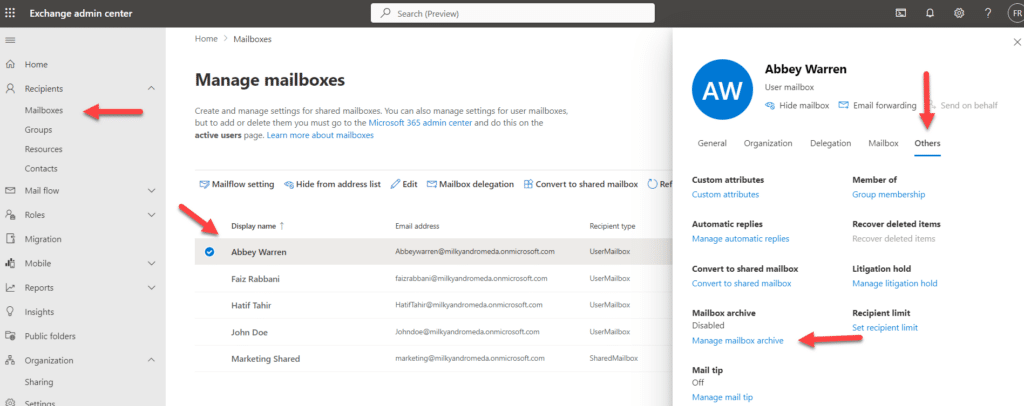This screenshot has height=406, width=1024.
Task: Switch to the Delegation tab
Action: [830, 143]
